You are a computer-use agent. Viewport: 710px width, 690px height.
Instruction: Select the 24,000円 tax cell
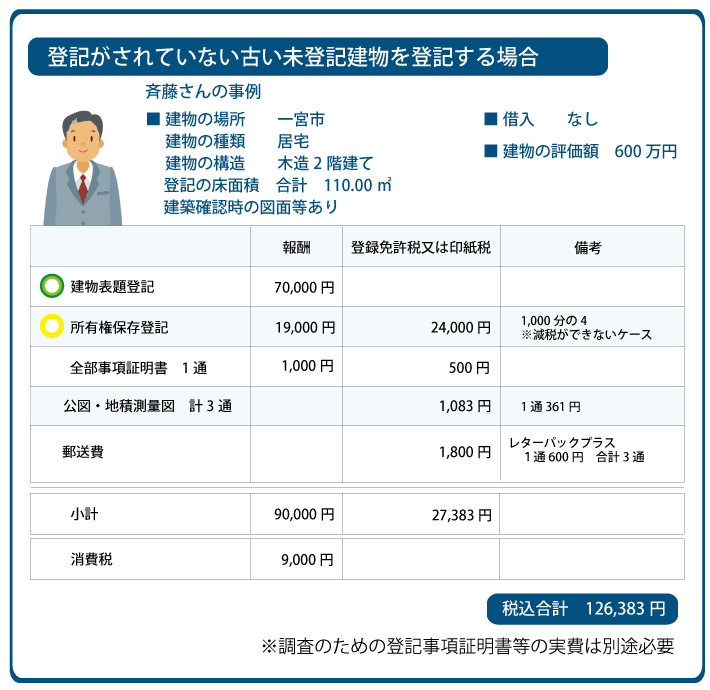pos(460,327)
